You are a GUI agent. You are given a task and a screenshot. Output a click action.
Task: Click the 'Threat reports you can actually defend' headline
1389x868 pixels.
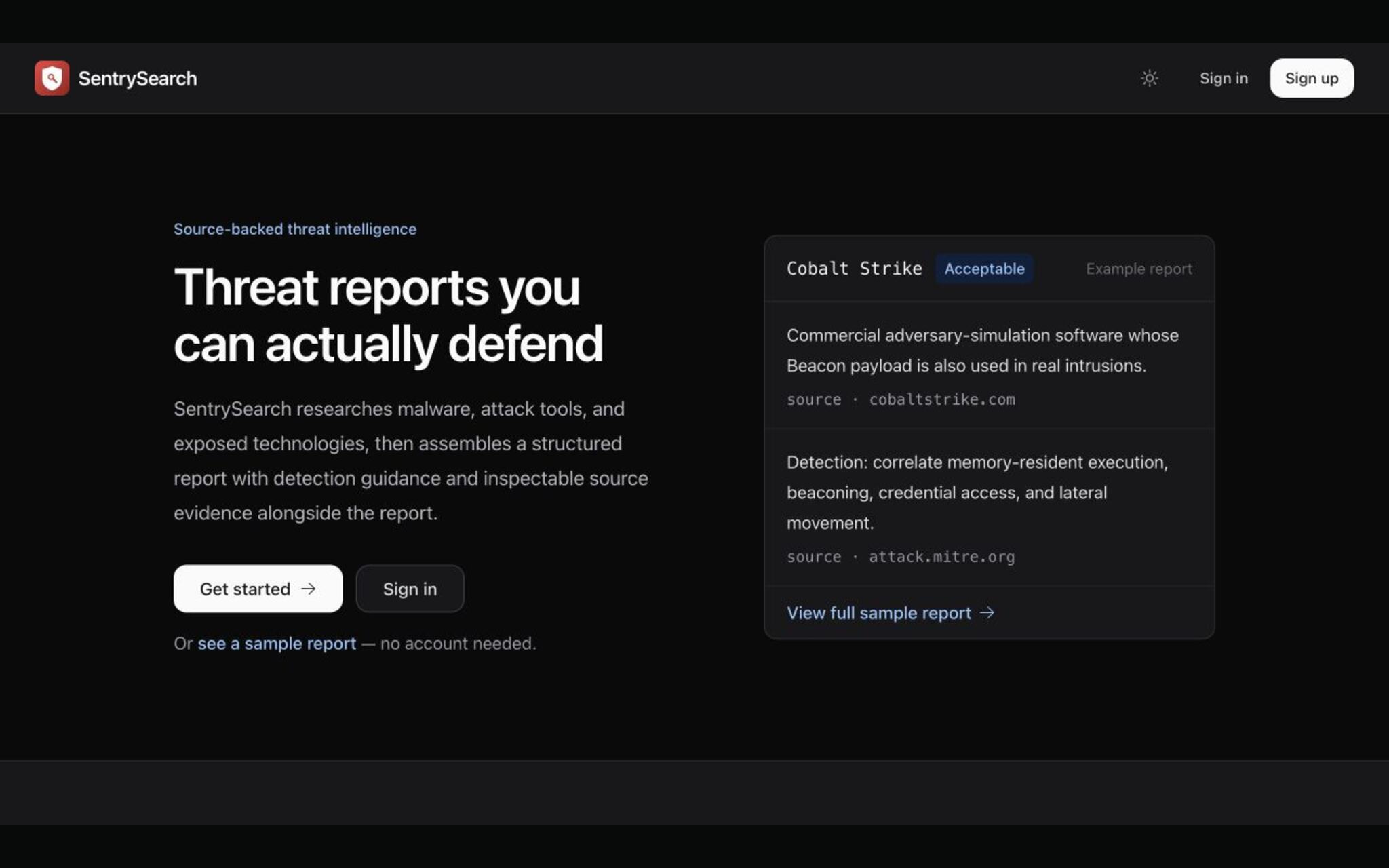[388, 315]
